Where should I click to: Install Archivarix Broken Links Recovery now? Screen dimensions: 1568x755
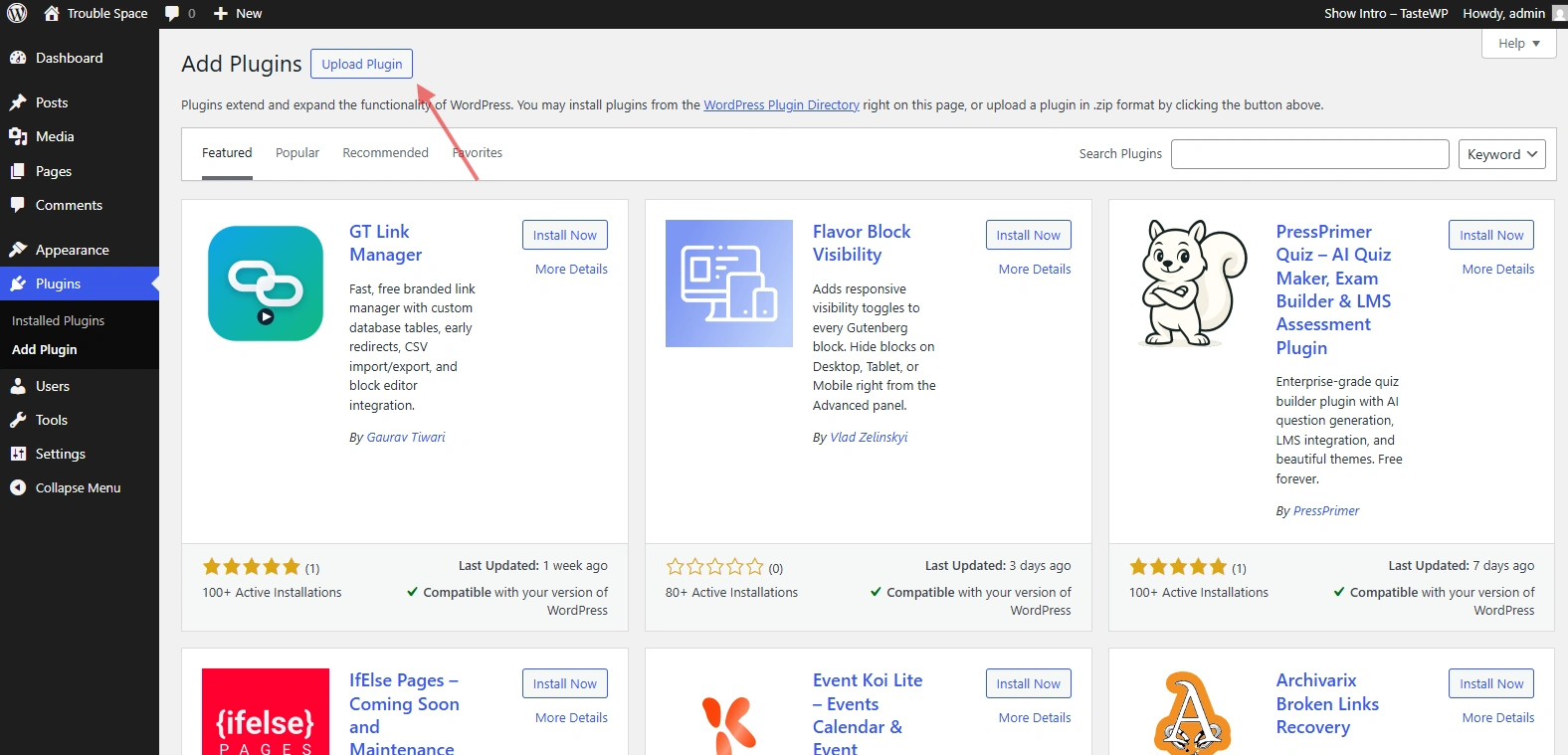(x=1491, y=683)
